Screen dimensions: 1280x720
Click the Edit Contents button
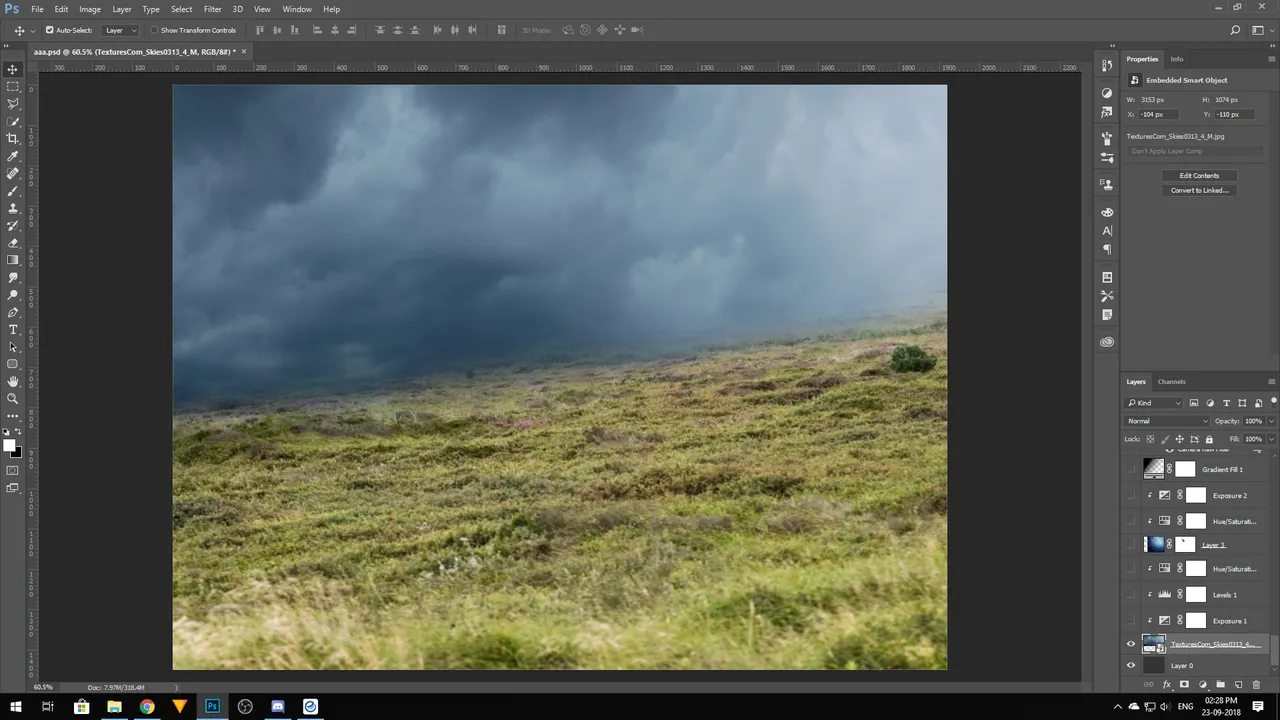1199,175
